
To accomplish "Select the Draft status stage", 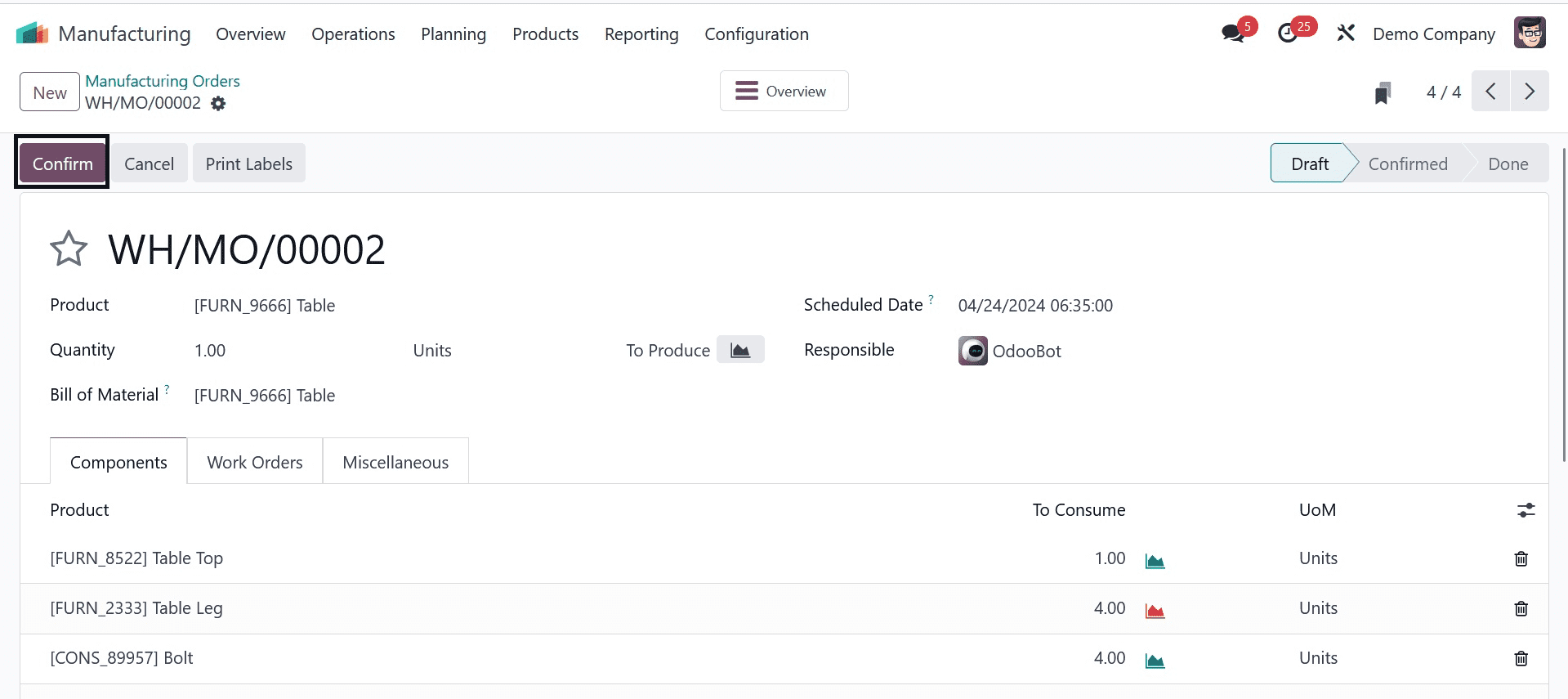I will 1310,164.
